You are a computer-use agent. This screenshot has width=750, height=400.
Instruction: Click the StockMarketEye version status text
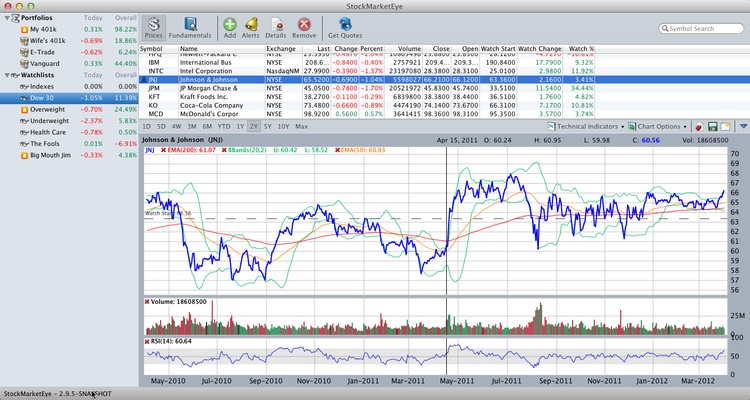[57, 394]
